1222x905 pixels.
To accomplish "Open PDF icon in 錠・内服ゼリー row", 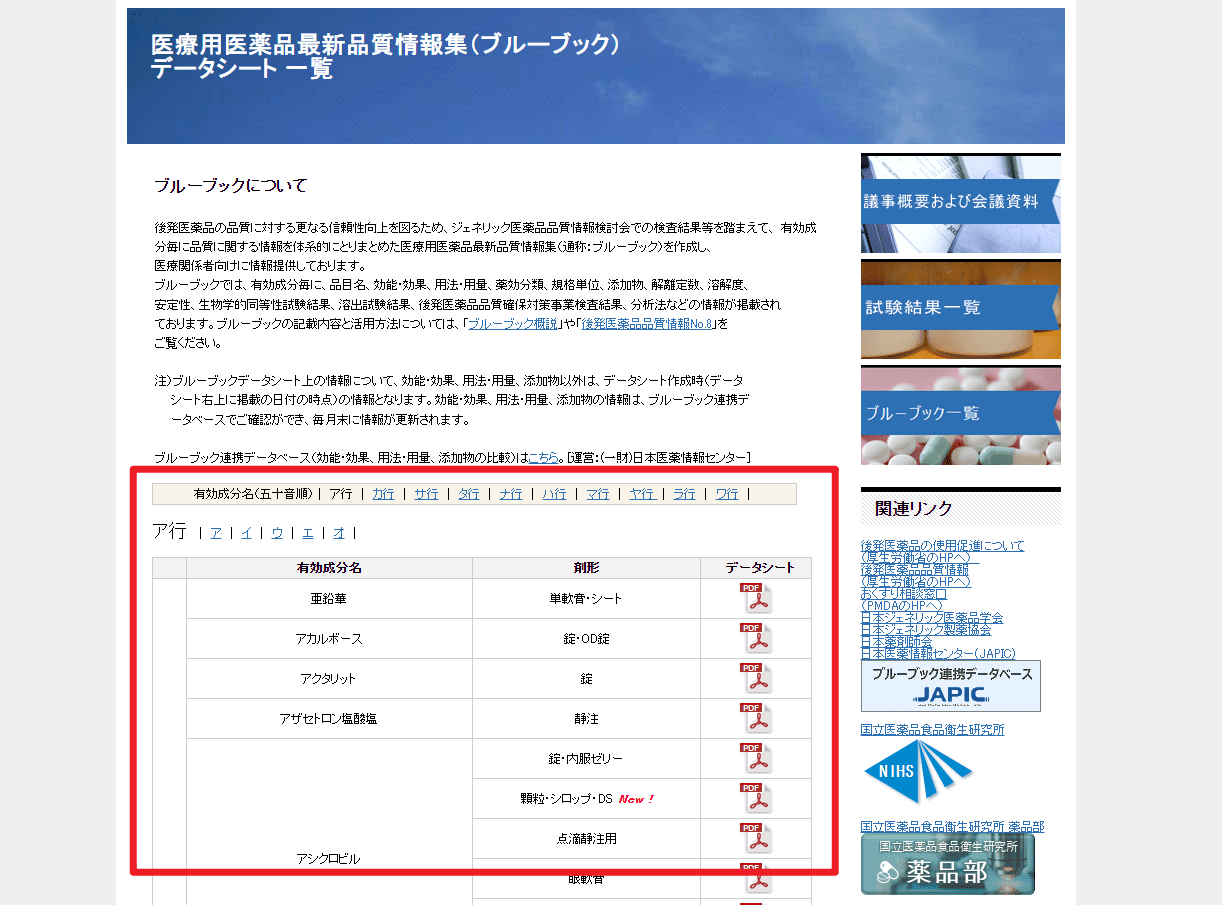I will (756, 758).
